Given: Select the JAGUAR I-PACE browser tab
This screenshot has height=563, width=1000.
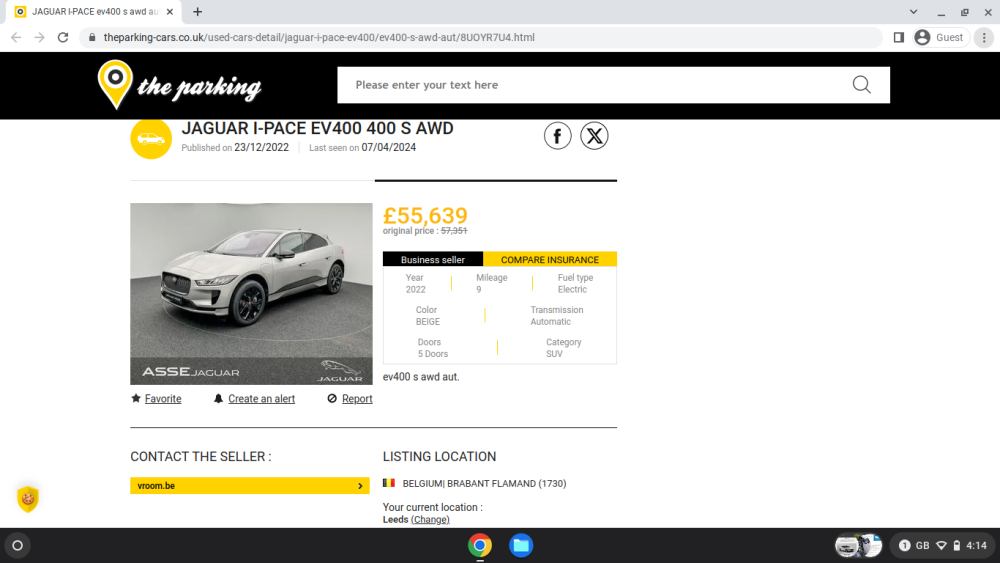Looking at the screenshot, I should (x=94, y=11).
